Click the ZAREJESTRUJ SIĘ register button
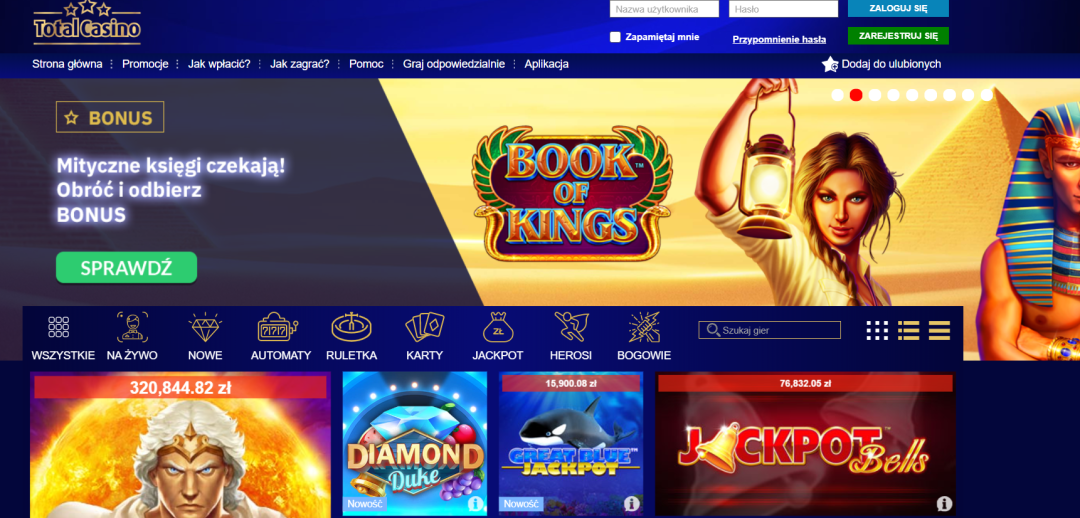 (x=898, y=35)
